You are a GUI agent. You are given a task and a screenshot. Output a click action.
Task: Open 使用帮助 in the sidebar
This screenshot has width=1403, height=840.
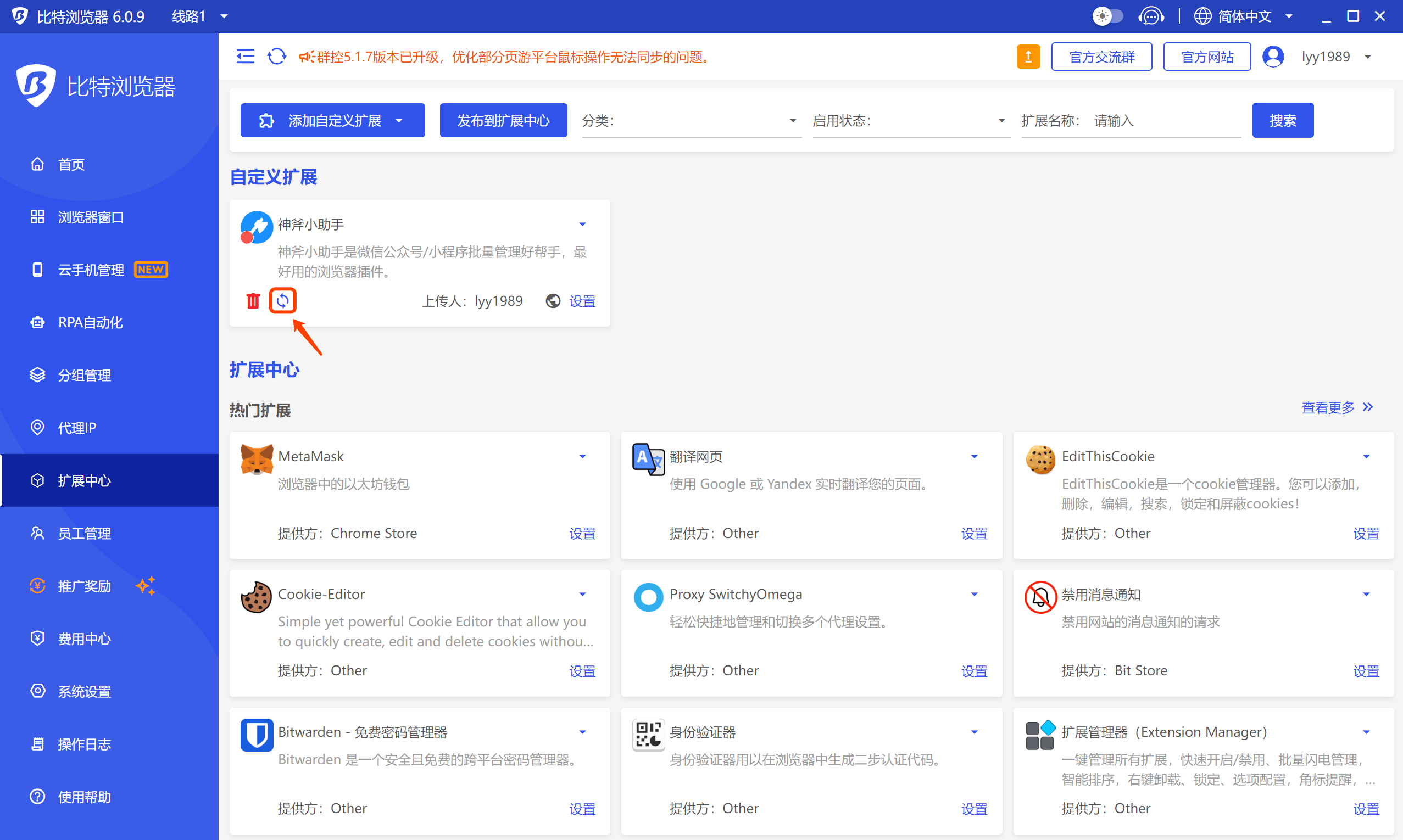pos(109,797)
